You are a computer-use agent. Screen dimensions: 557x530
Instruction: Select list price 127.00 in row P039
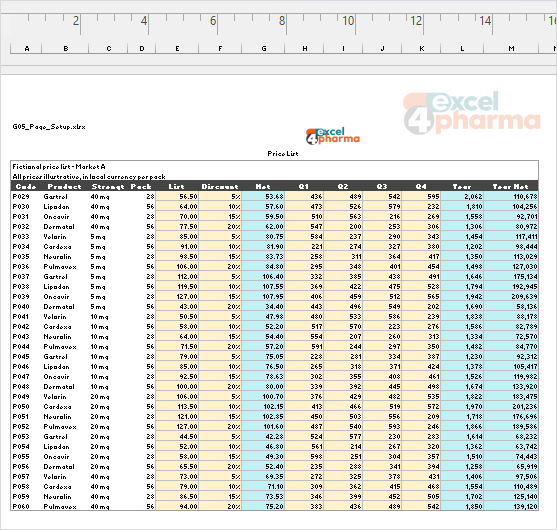[x=177, y=297]
